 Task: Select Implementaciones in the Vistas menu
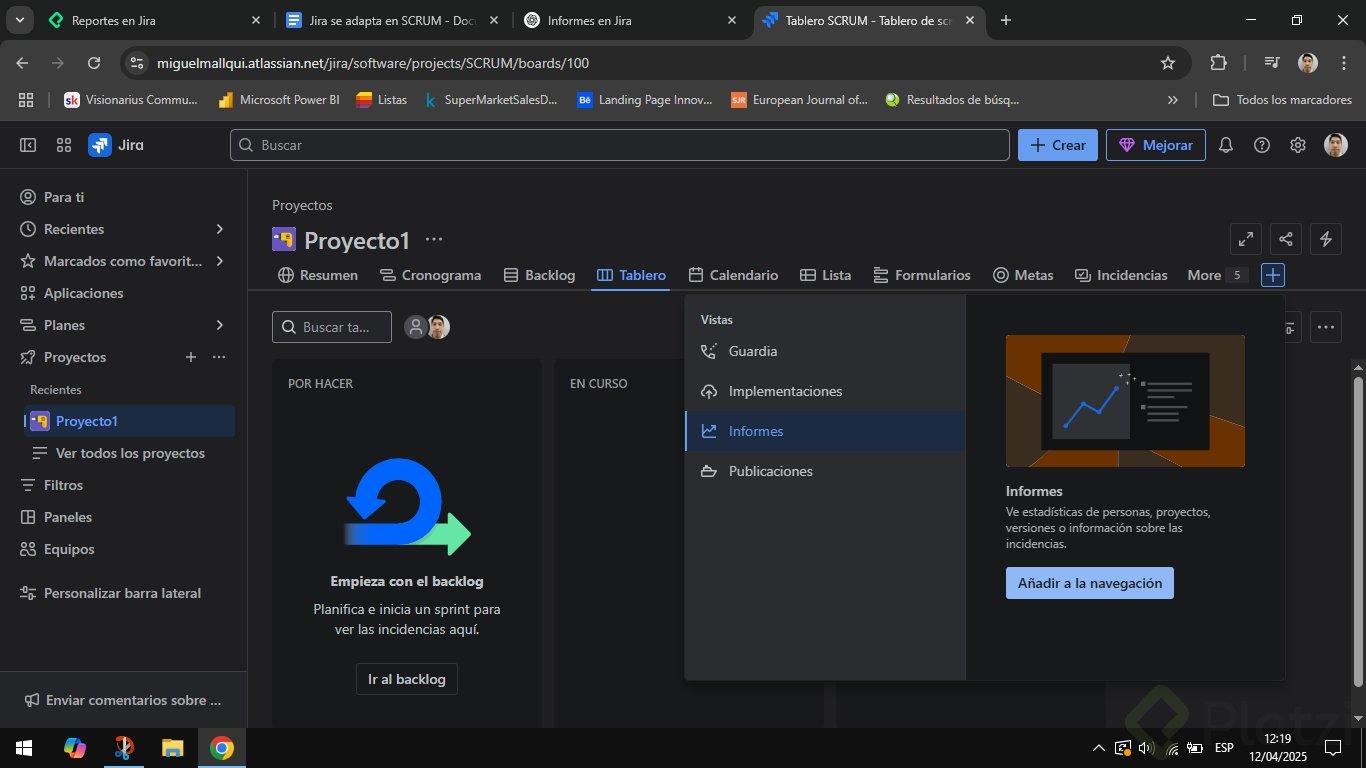click(x=785, y=391)
